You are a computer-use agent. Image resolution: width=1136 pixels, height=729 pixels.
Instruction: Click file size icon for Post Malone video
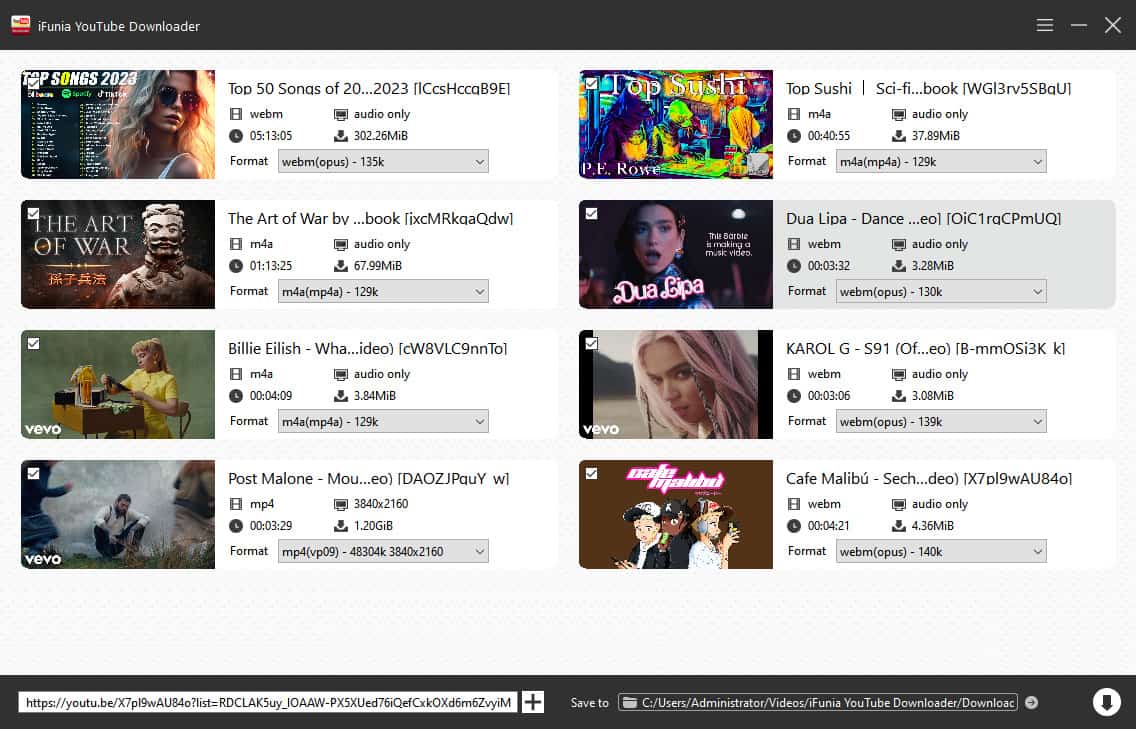coord(341,526)
